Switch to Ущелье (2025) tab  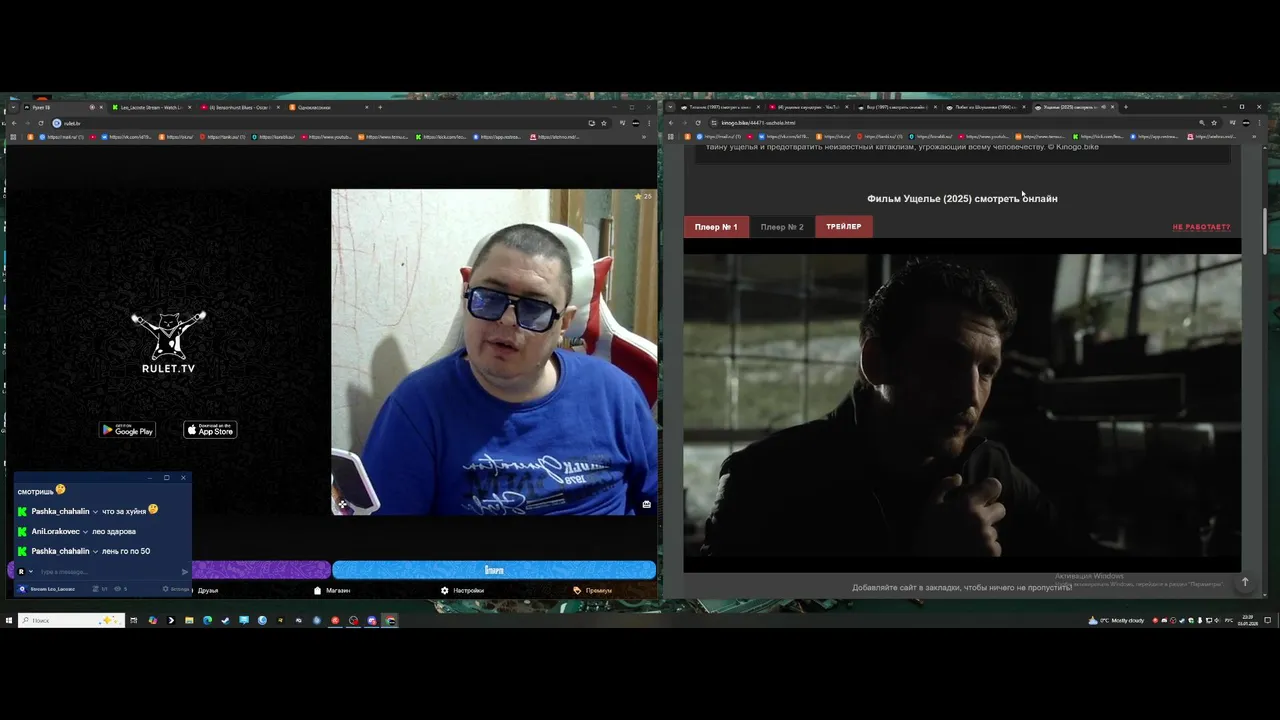pyautogui.click(x=1074, y=107)
